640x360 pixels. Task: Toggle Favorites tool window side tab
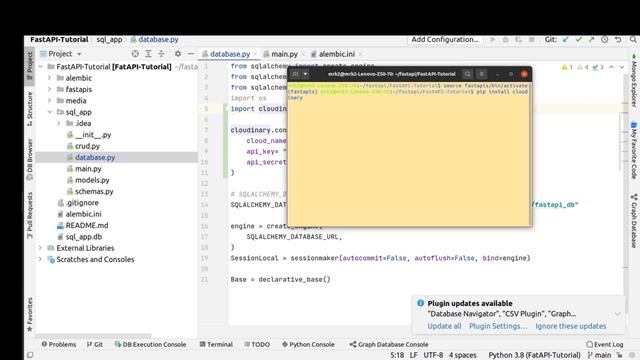click(29, 314)
